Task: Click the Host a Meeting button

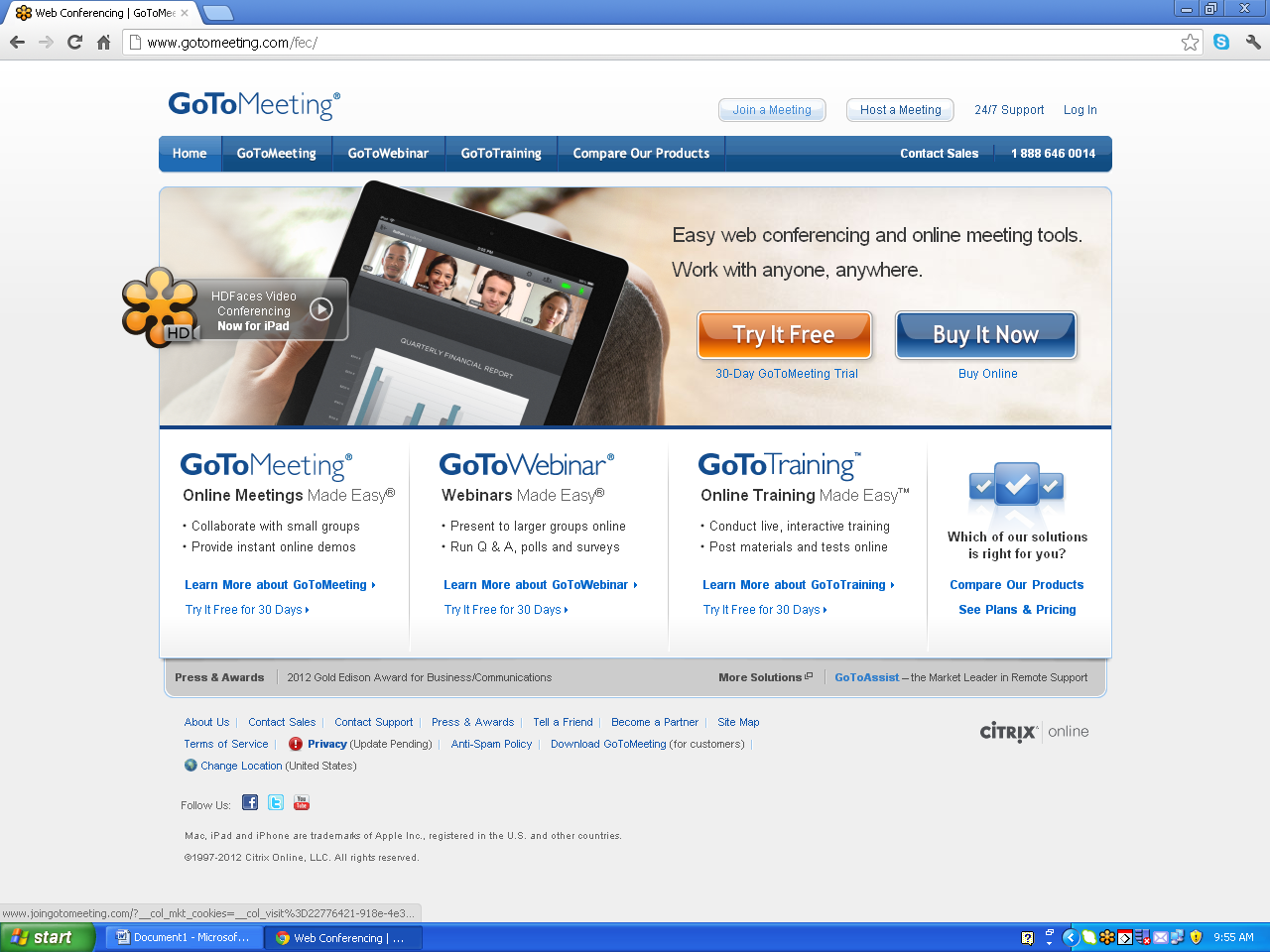Action: tap(900, 110)
